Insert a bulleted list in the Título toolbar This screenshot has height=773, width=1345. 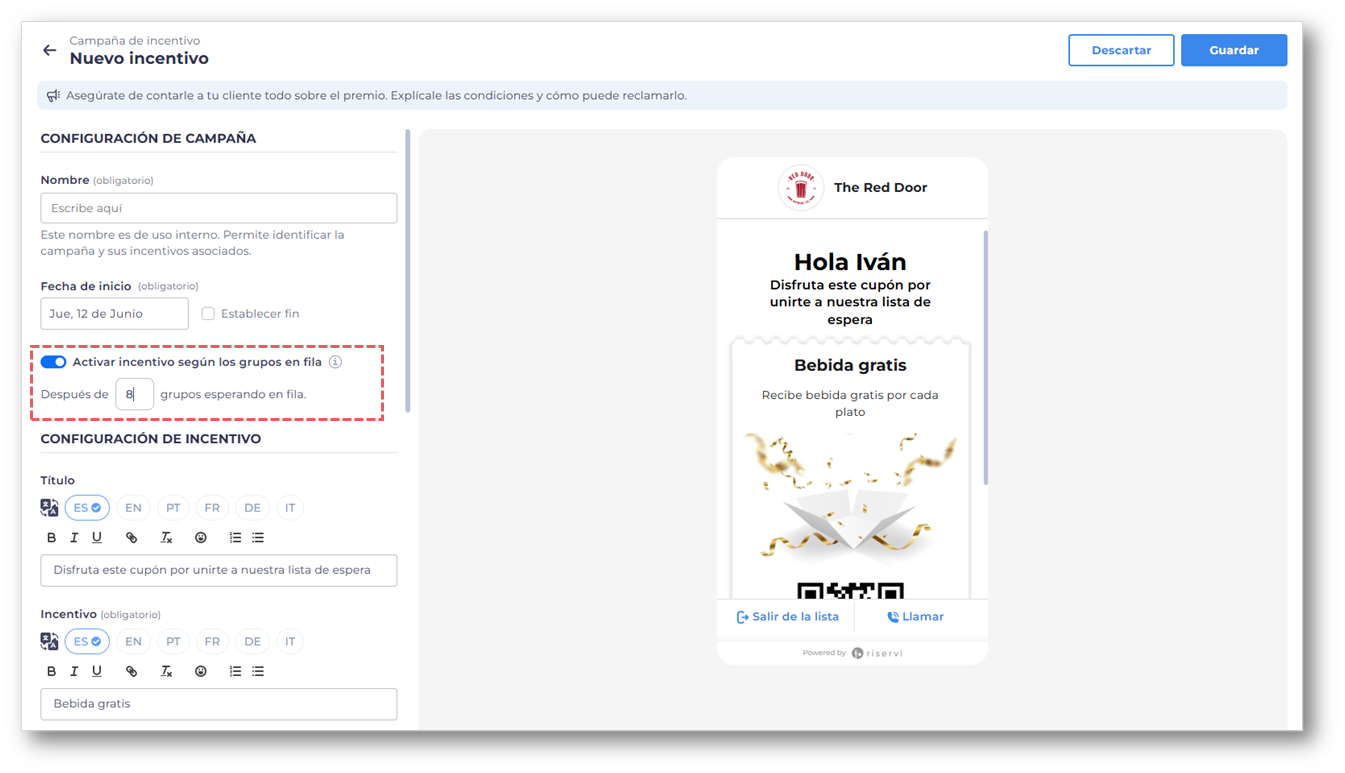[x=258, y=538]
